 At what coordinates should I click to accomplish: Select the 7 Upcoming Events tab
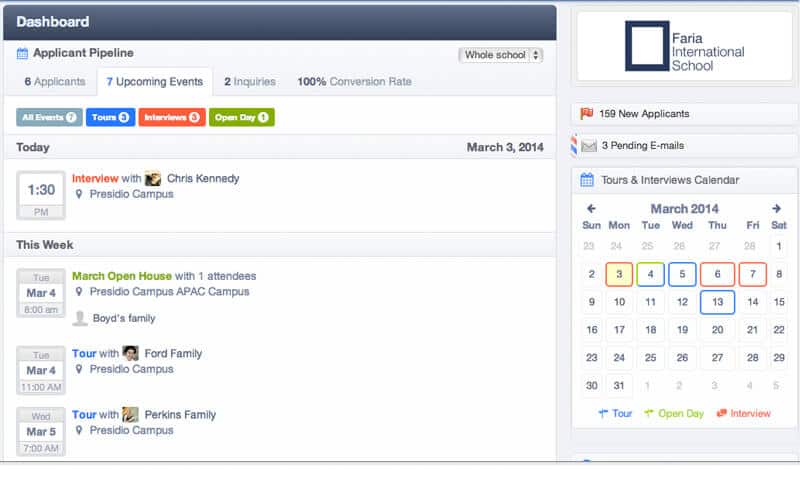click(x=155, y=82)
